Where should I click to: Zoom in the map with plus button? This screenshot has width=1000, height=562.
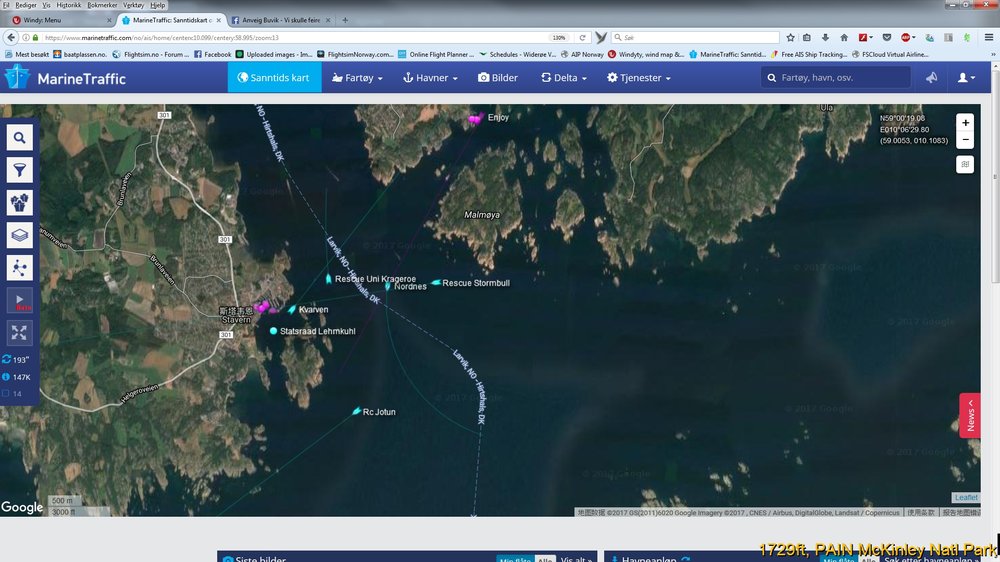965,122
